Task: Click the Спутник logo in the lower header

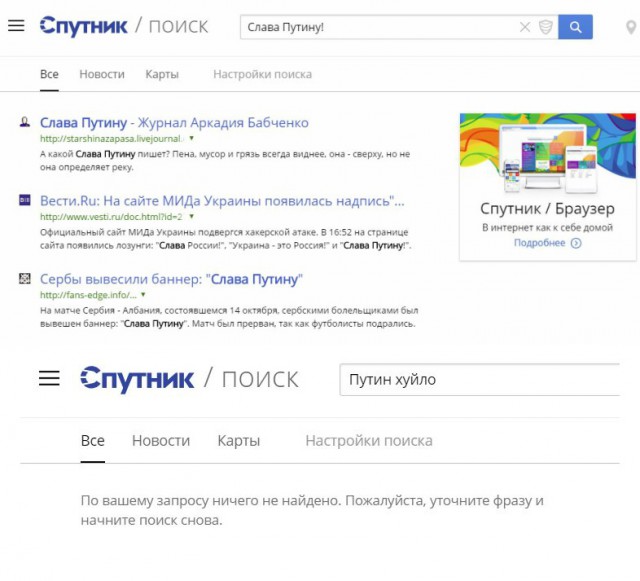Action: tap(137, 379)
